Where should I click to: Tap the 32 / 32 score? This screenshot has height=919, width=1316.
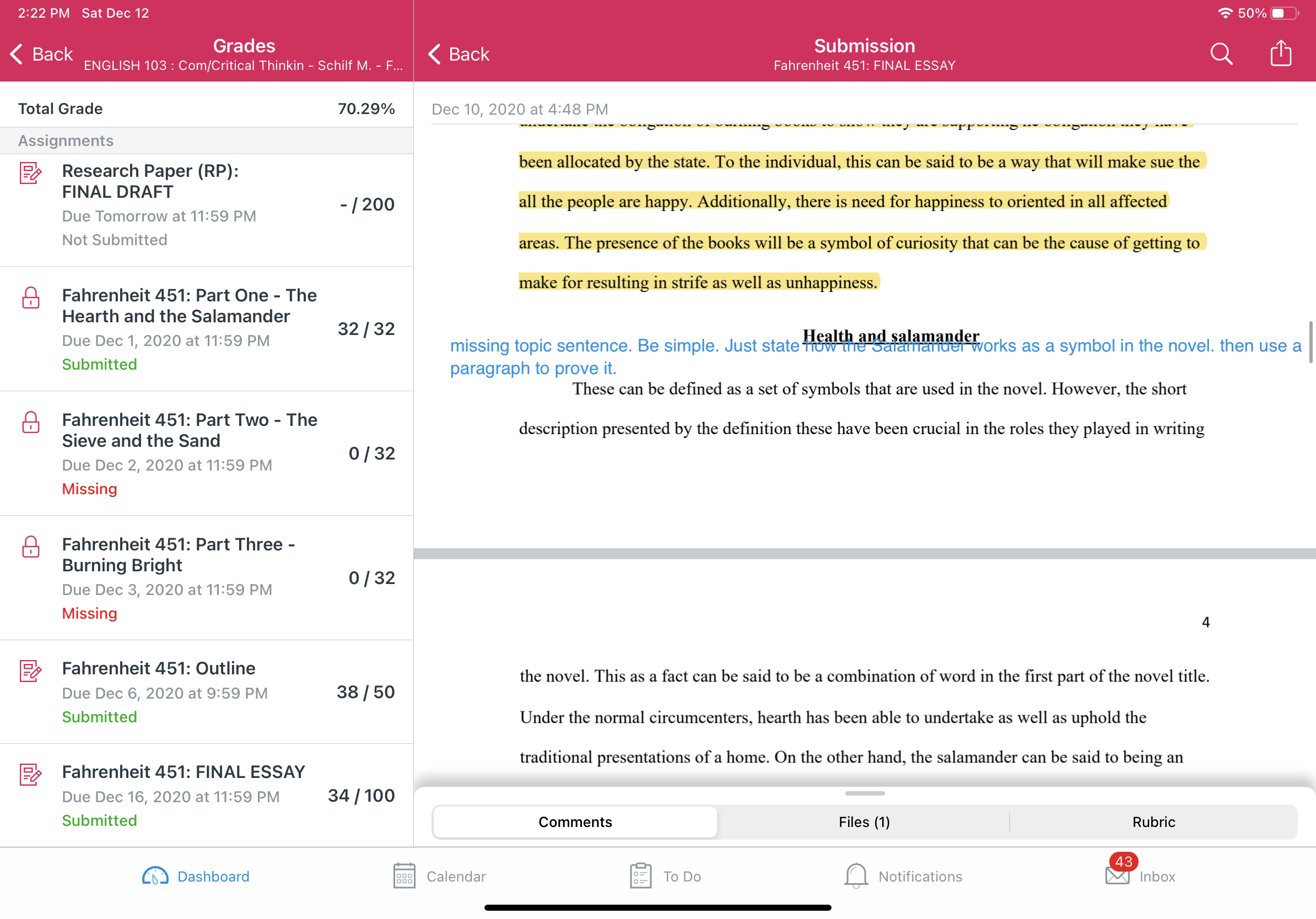click(366, 328)
